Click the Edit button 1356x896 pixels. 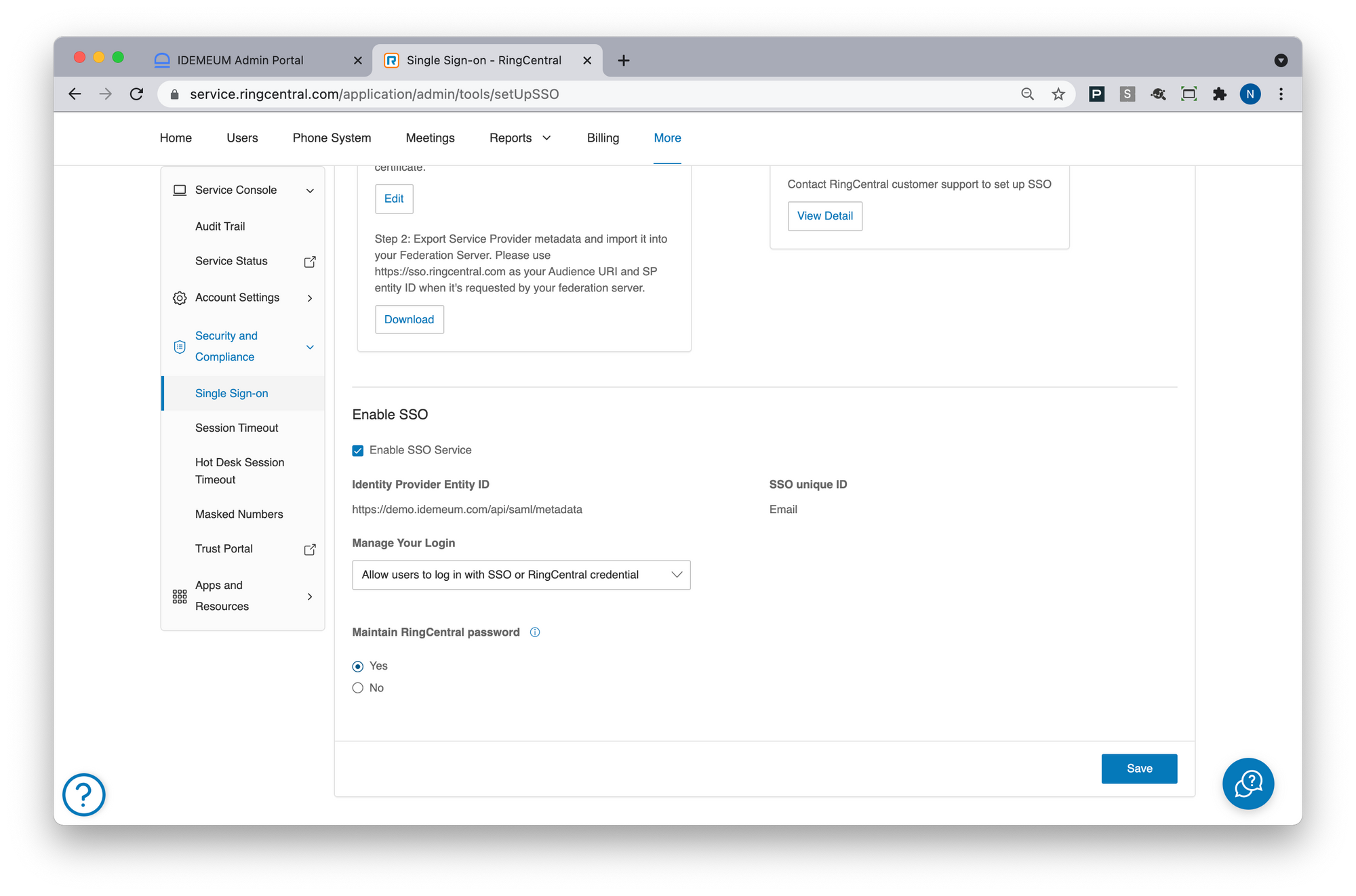point(394,199)
